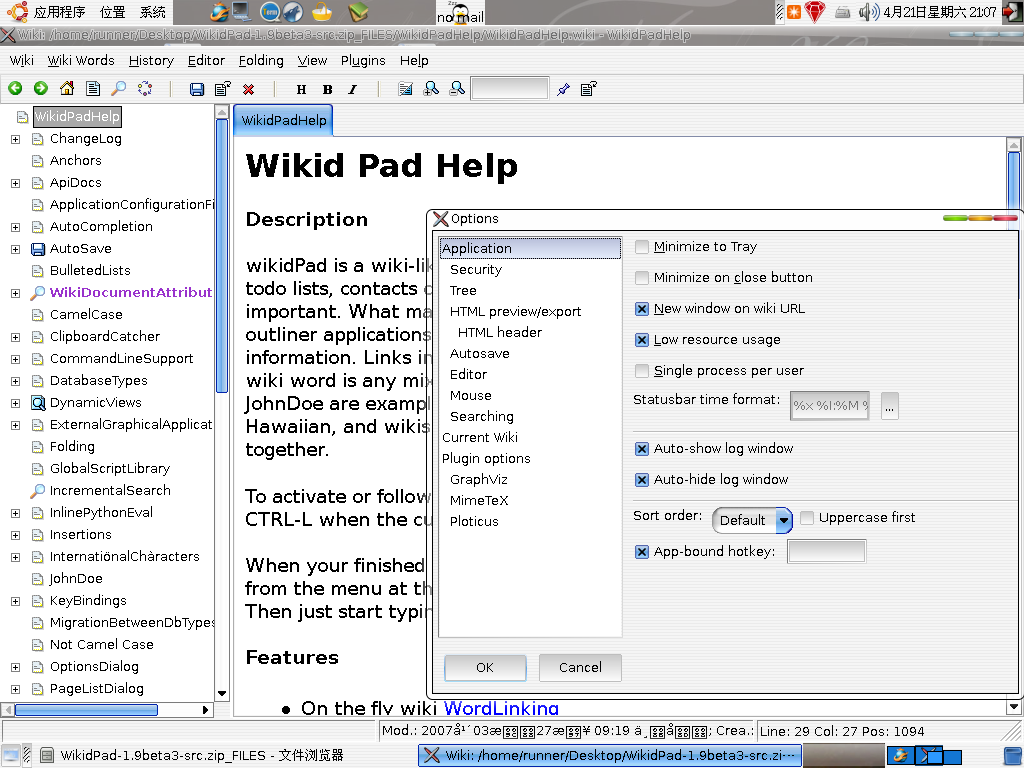Uncheck New window on wiki URL

[x=642, y=309]
